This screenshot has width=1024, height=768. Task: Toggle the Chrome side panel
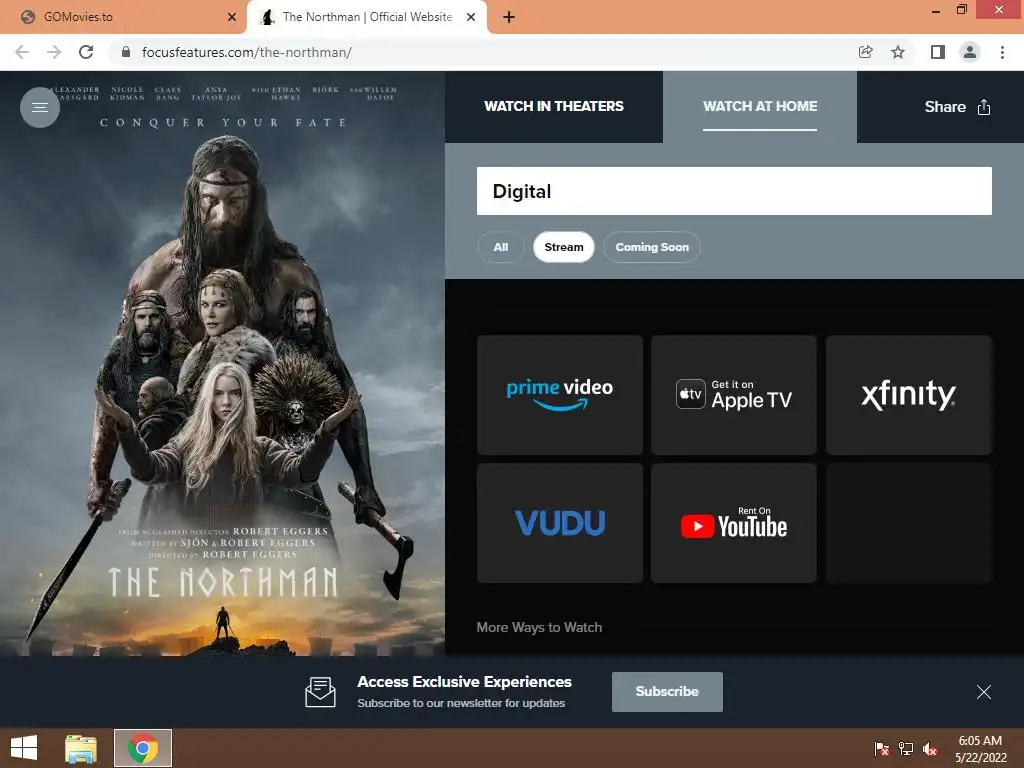tap(938, 52)
